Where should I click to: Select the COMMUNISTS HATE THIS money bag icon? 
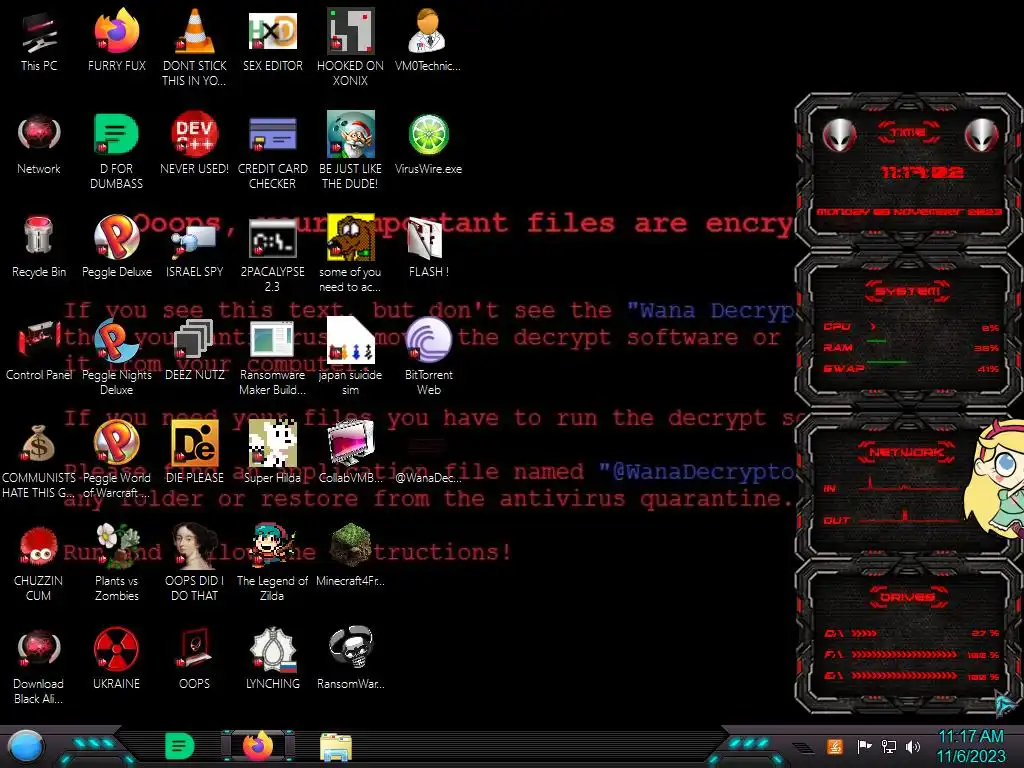39,443
